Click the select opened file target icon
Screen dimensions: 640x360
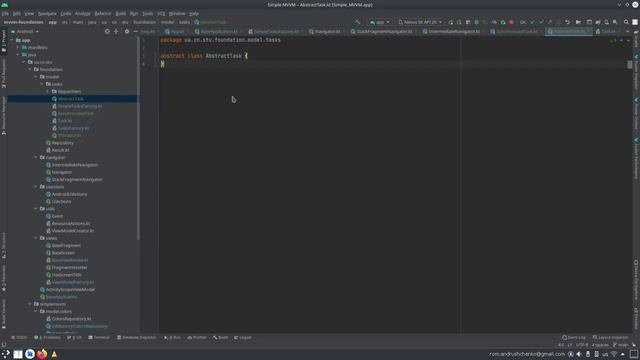coord(107,31)
